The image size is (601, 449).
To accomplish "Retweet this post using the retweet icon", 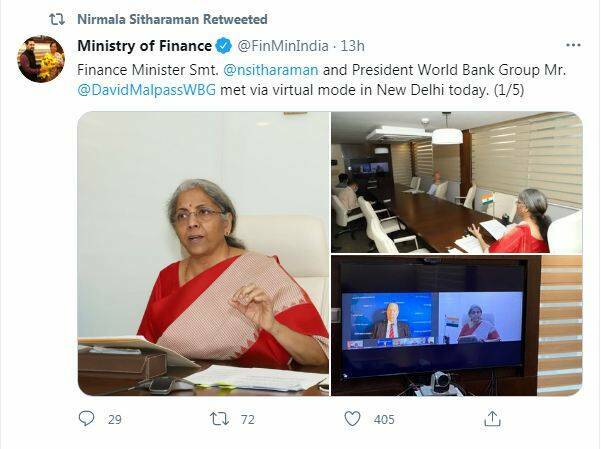I will [220, 419].
